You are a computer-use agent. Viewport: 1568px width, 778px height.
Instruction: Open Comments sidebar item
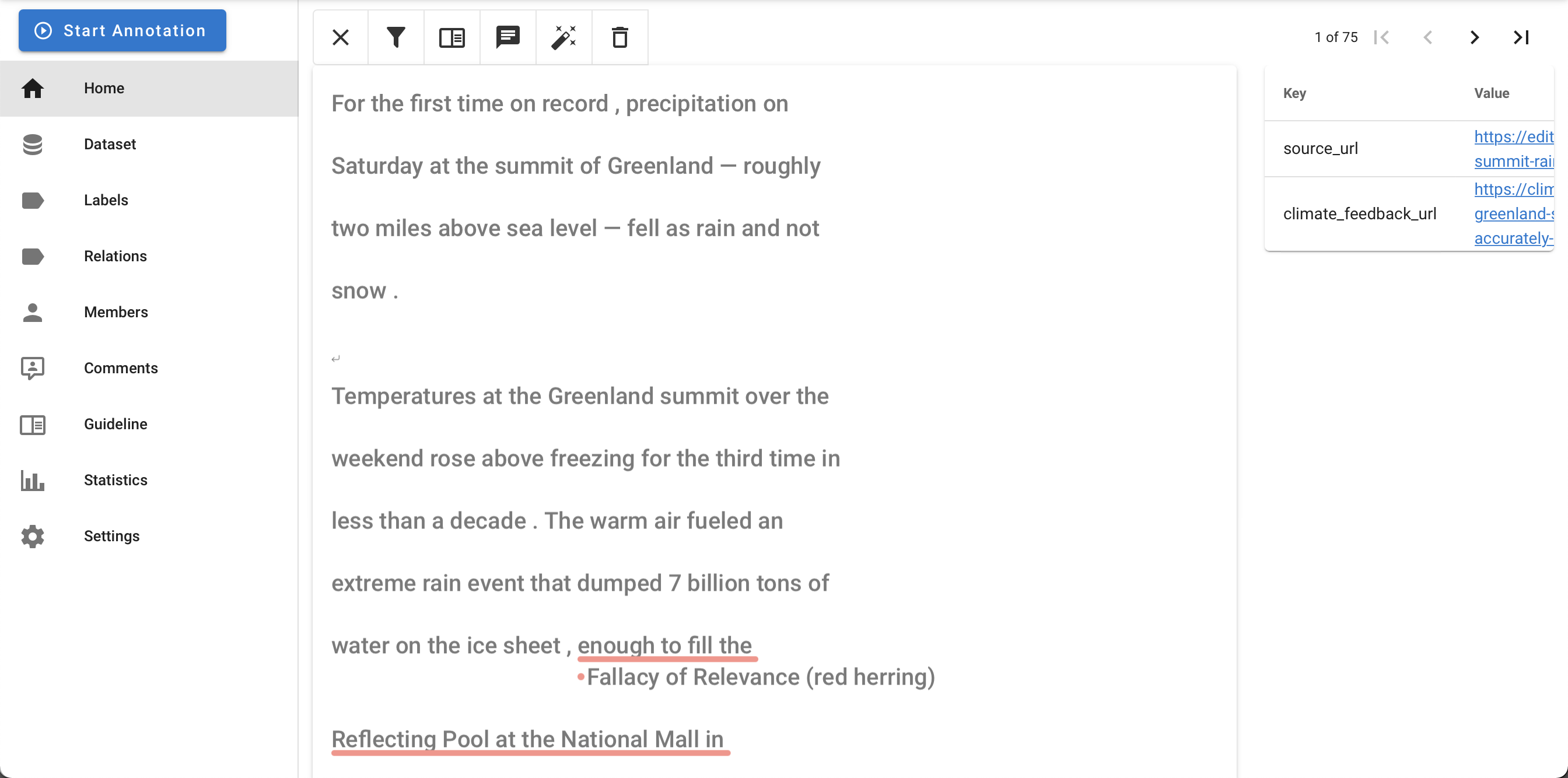pos(121,369)
